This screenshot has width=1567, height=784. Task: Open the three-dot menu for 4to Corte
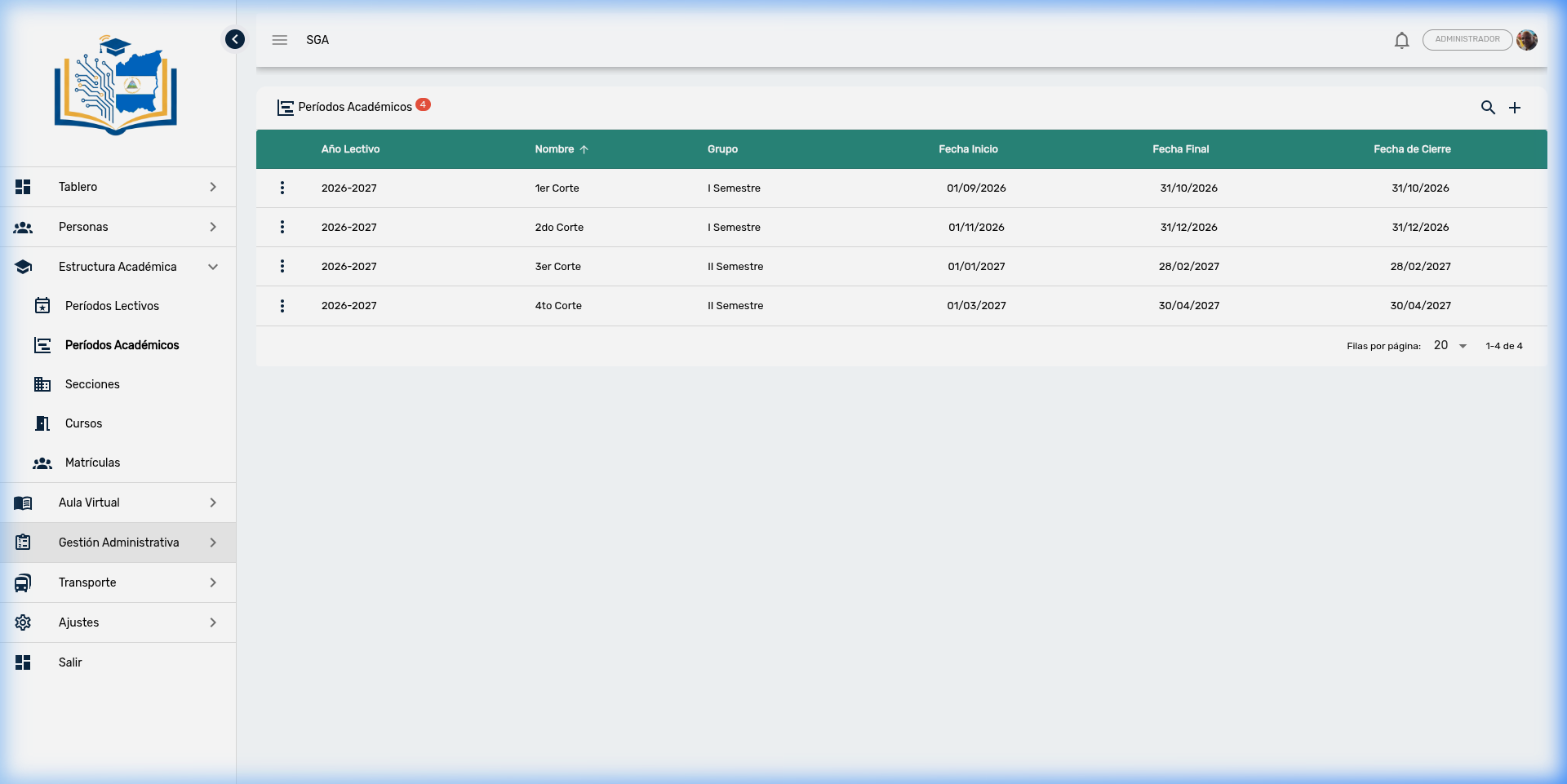(282, 306)
